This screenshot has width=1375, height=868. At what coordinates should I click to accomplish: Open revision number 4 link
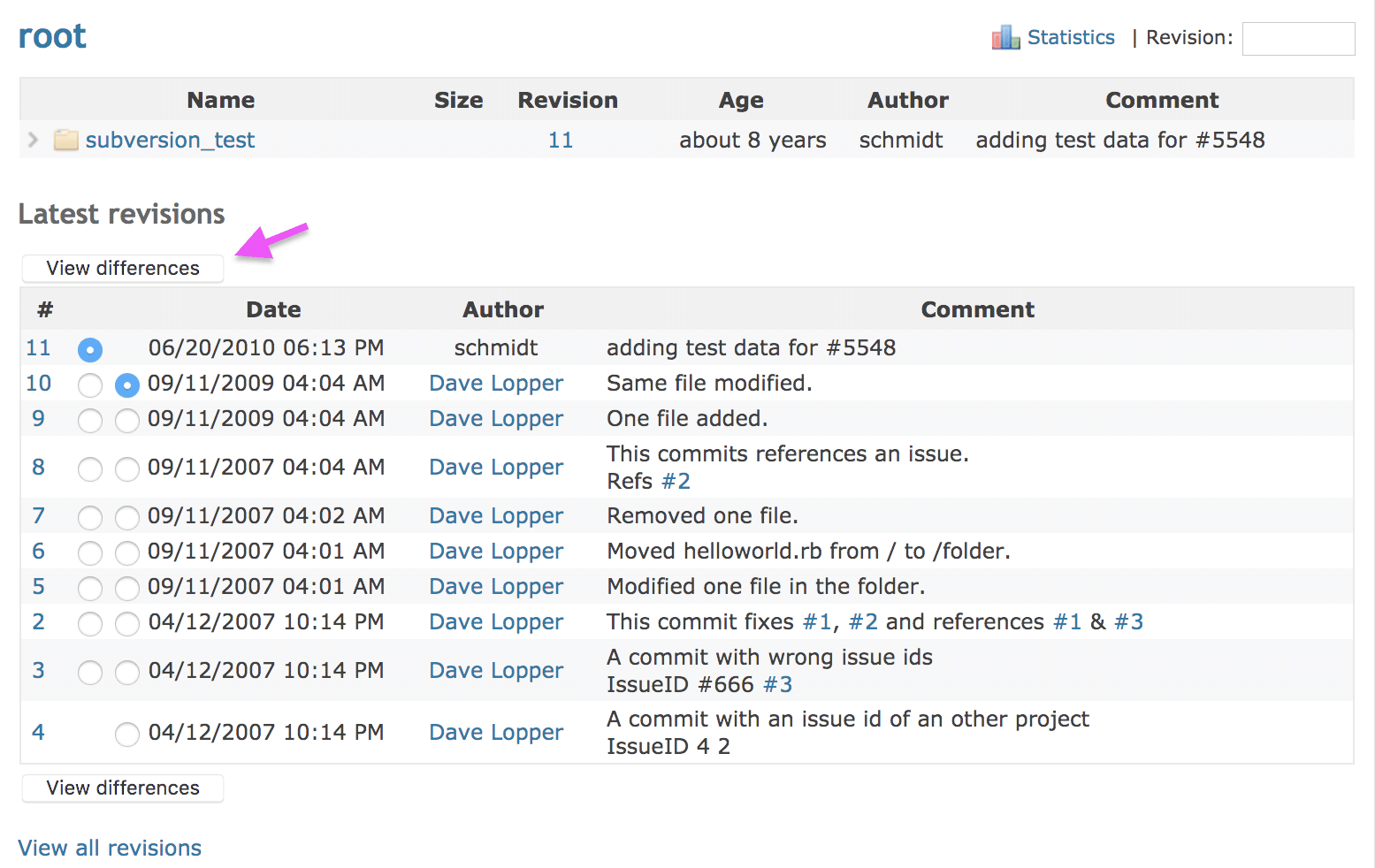pos(38,732)
